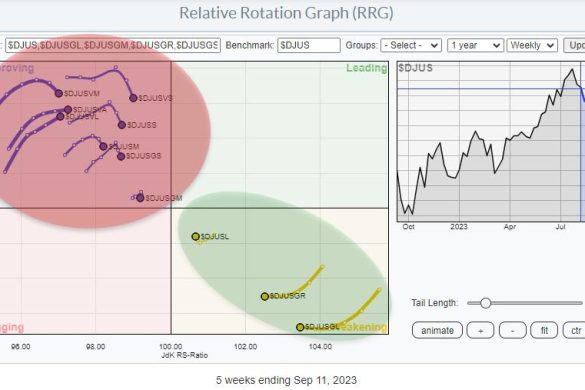Select the $DJUSGL marker dot
This screenshot has height=390, width=585.
300,327
